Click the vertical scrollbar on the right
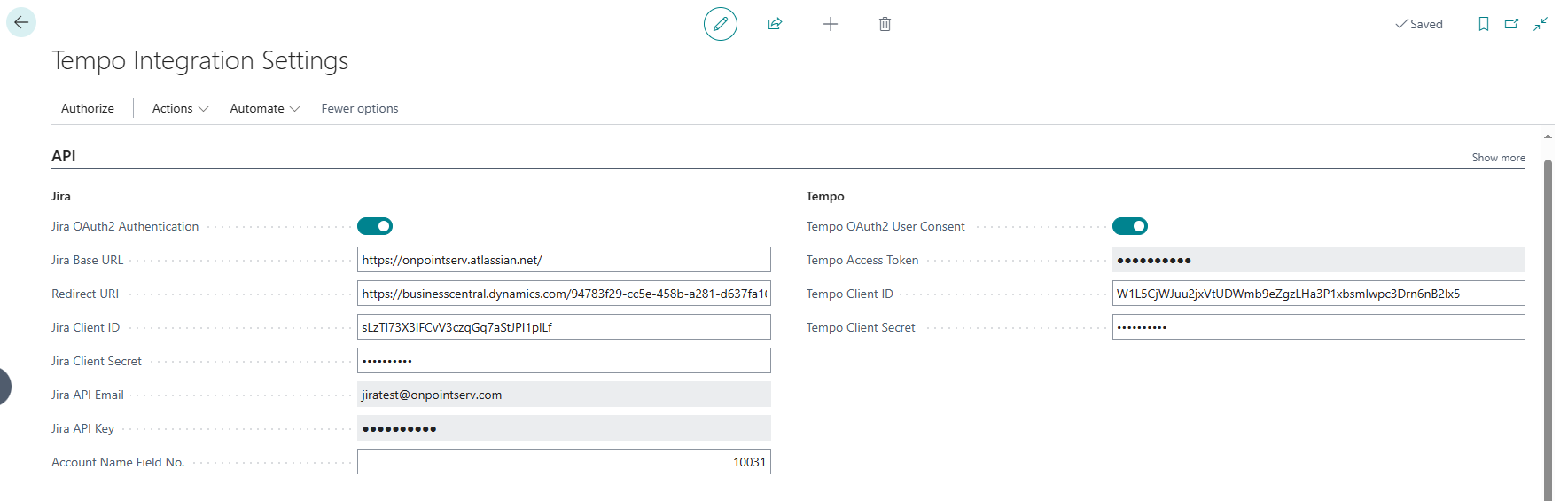Image resolution: width=1568 pixels, height=501 pixels. pos(1548,328)
